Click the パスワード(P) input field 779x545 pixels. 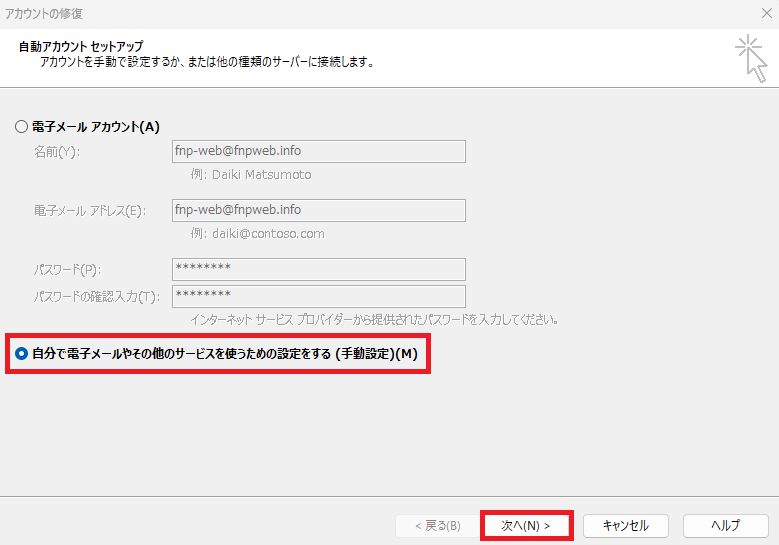pos(318,269)
